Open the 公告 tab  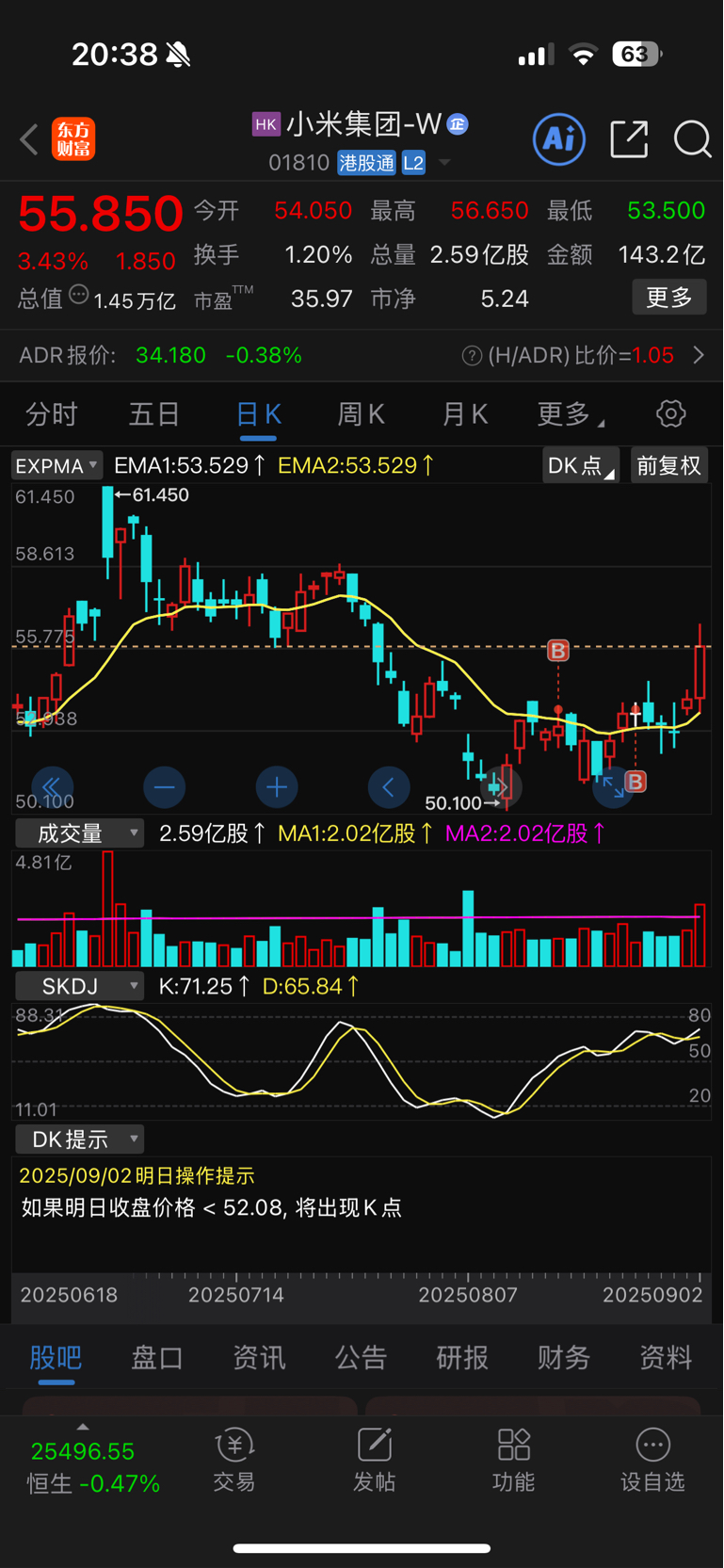click(361, 1357)
